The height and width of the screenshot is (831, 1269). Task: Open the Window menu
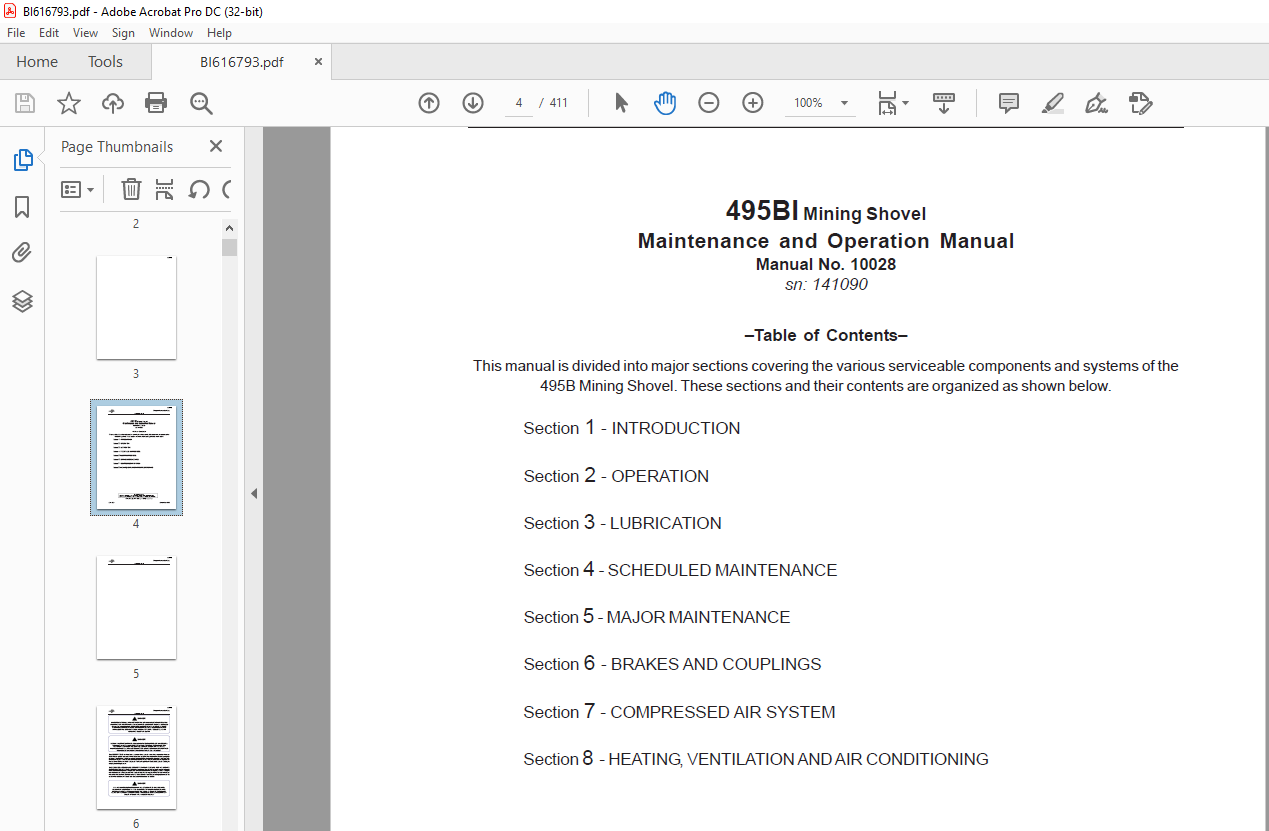coord(171,33)
